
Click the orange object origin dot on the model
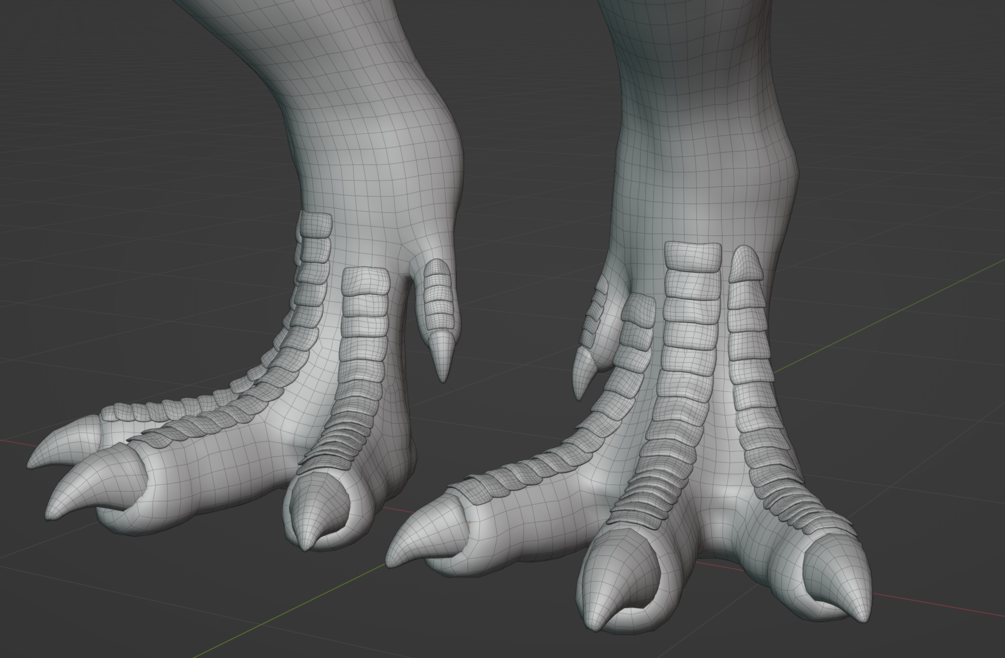(x=469, y=522)
